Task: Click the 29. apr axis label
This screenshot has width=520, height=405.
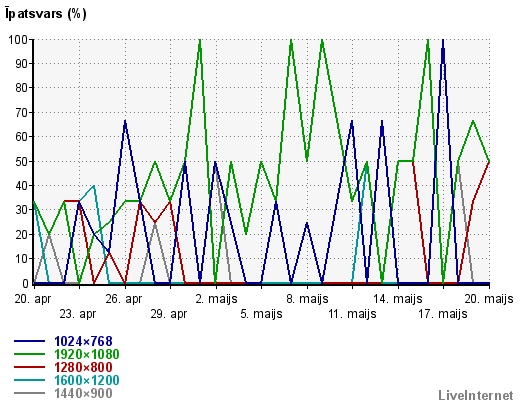Action: pyautogui.click(x=169, y=314)
